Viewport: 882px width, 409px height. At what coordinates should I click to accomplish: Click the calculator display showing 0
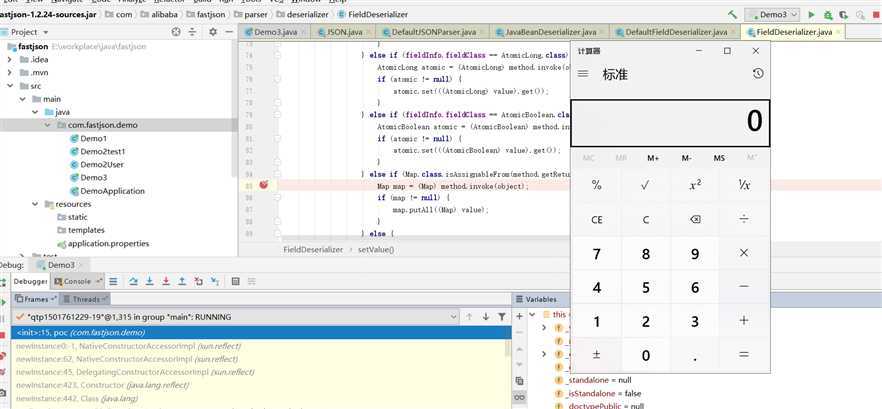(x=670, y=123)
